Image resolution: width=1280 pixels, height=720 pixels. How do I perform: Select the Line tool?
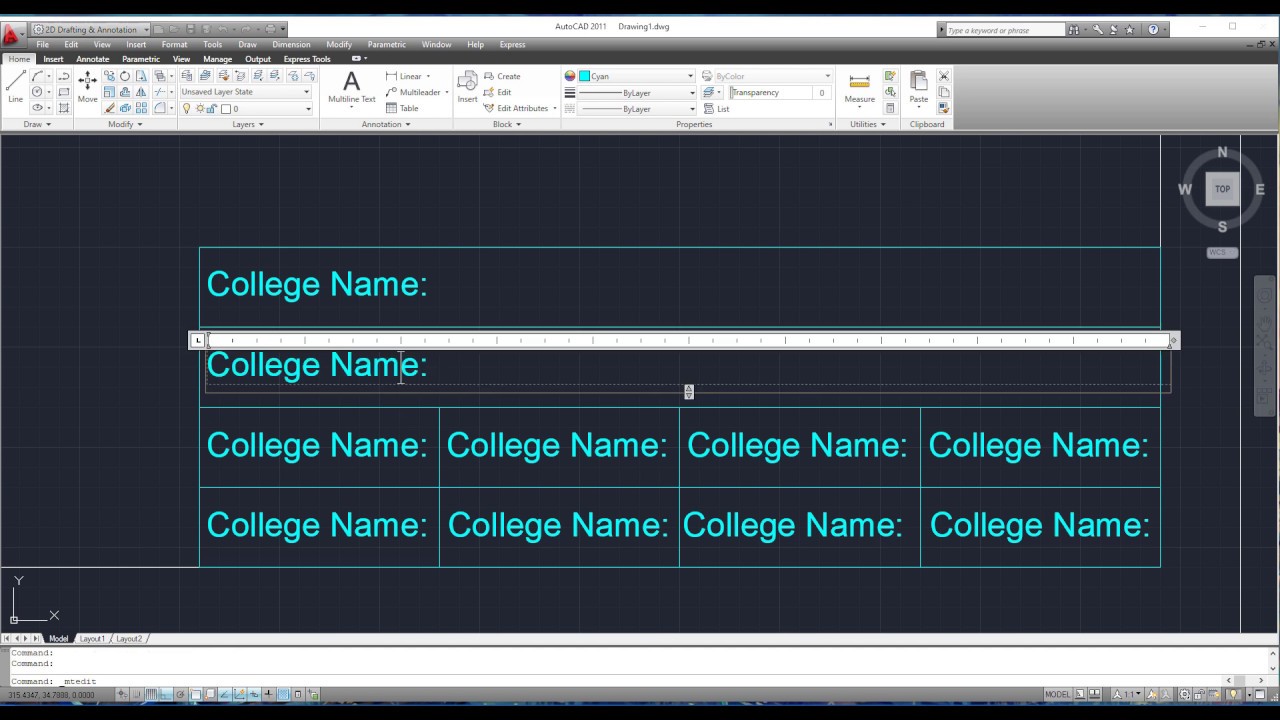pos(15,88)
